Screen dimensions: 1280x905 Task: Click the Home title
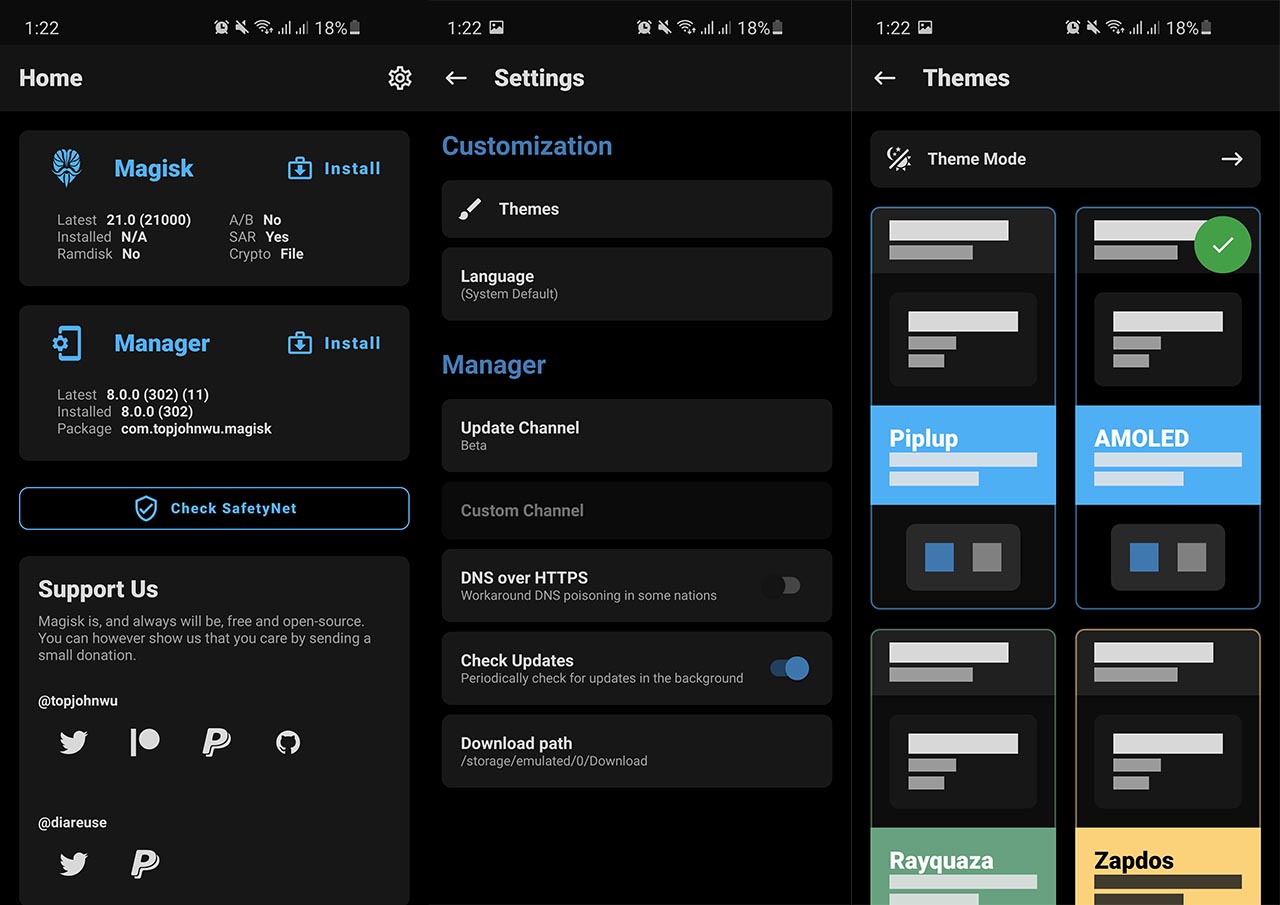point(51,78)
